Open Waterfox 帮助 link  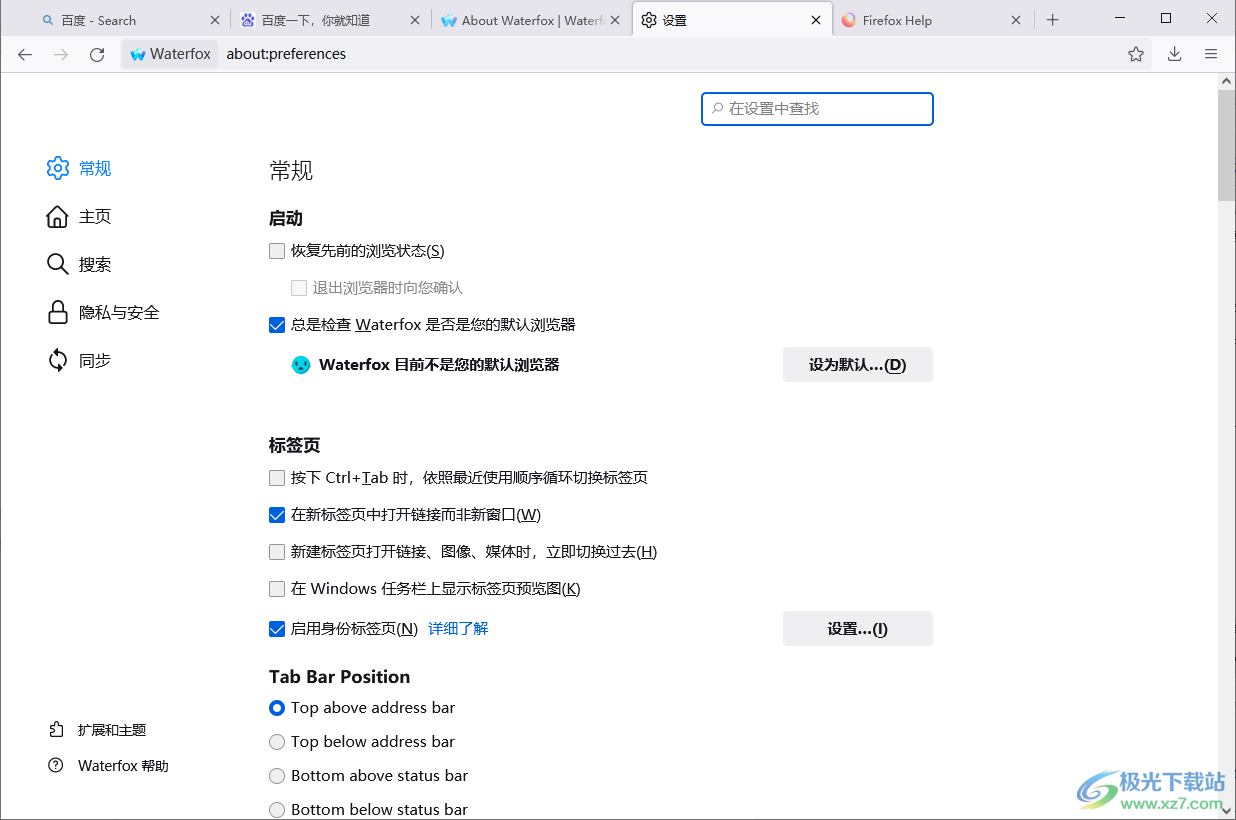(x=123, y=766)
